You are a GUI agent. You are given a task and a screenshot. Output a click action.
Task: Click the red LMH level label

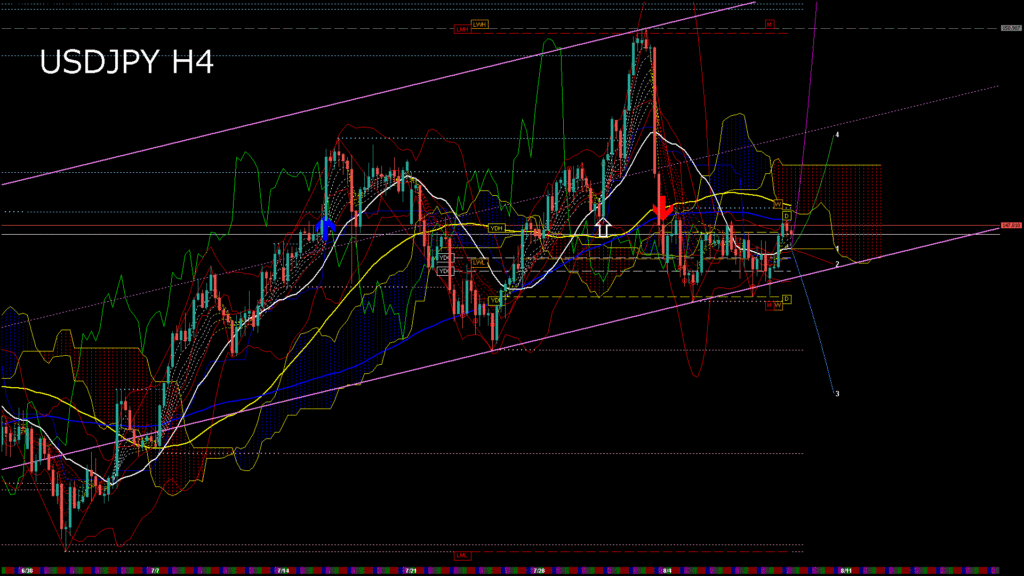point(462,30)
